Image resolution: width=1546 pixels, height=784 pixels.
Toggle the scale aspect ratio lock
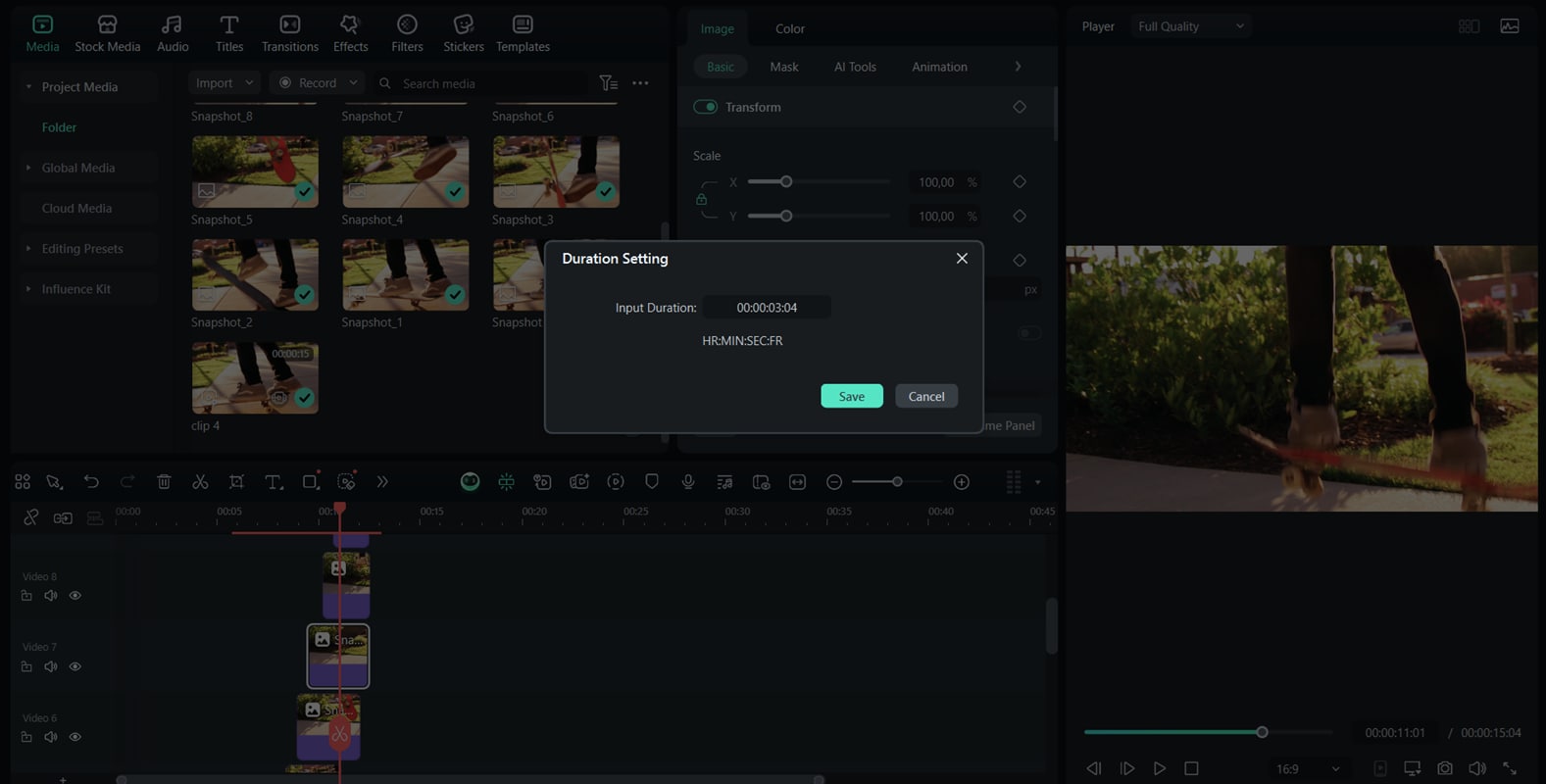point(701,199)
